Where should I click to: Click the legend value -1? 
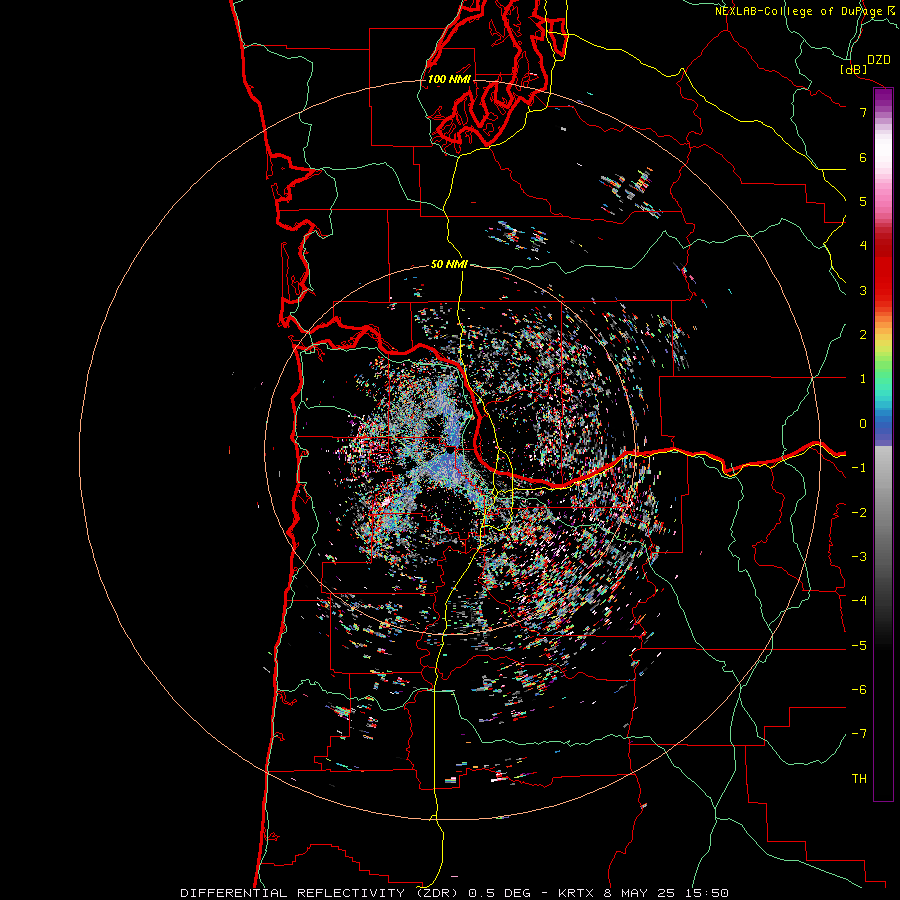(x=859, y=468)
